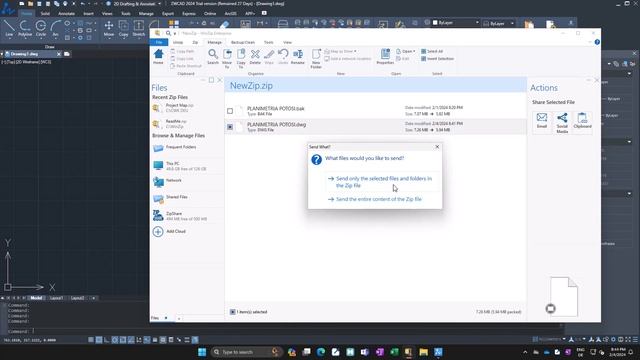Viewport: 640px width, 360px height.
Task: Click Select All in WinZip ribbon
Action: coord(432,51)
